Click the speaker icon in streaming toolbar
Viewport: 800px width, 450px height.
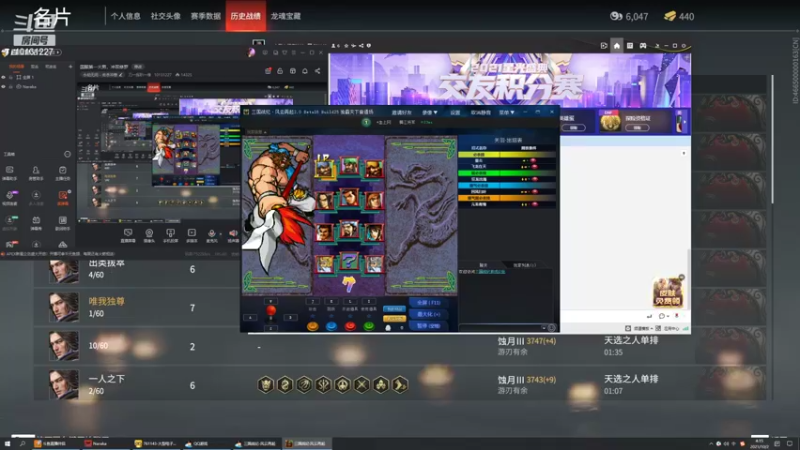pos(233,235)
